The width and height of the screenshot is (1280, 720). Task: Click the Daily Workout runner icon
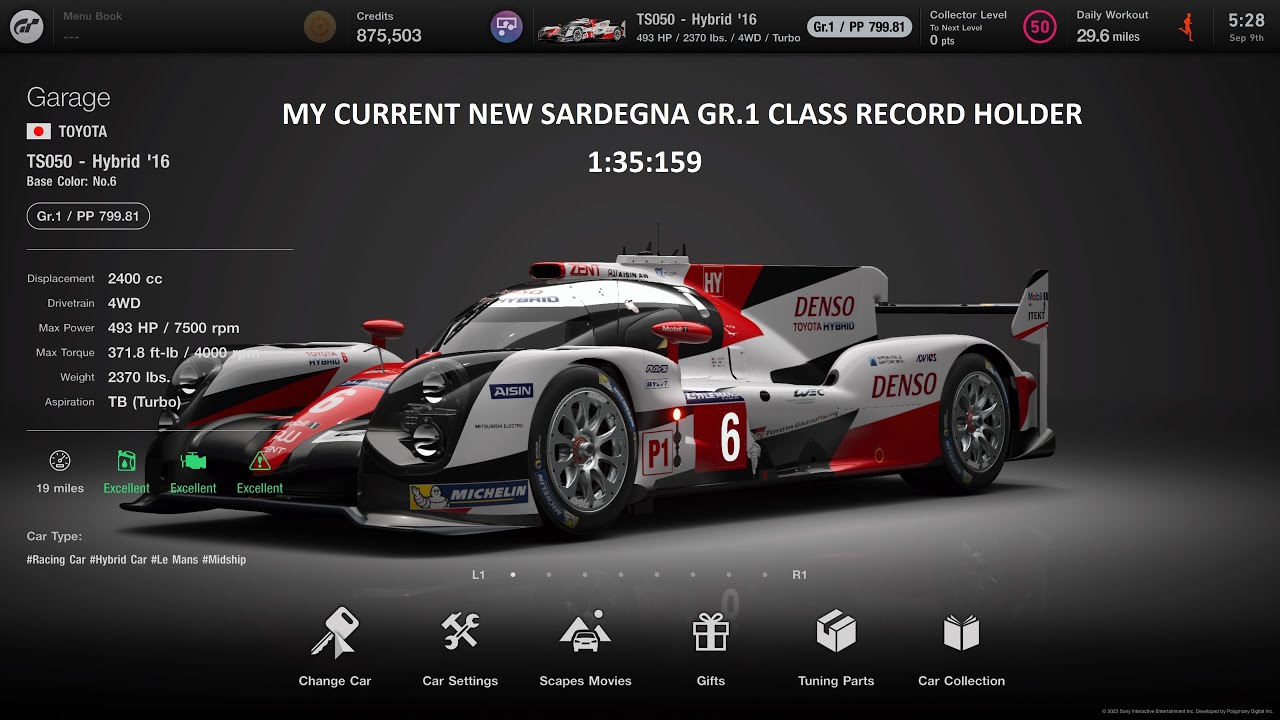click(1187, 27)
